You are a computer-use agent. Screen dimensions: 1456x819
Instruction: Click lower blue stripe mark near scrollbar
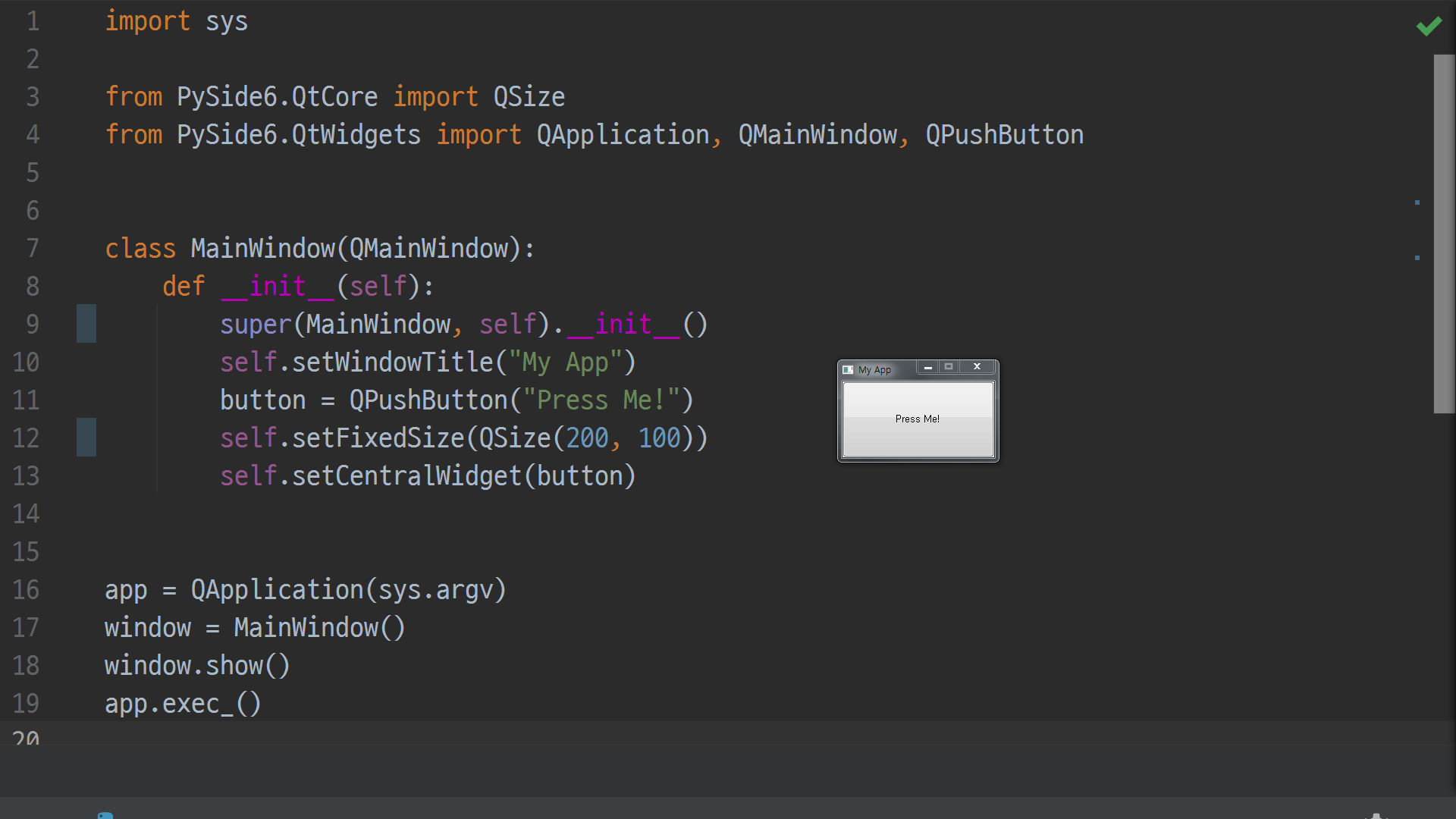[x=1417, y=258]
